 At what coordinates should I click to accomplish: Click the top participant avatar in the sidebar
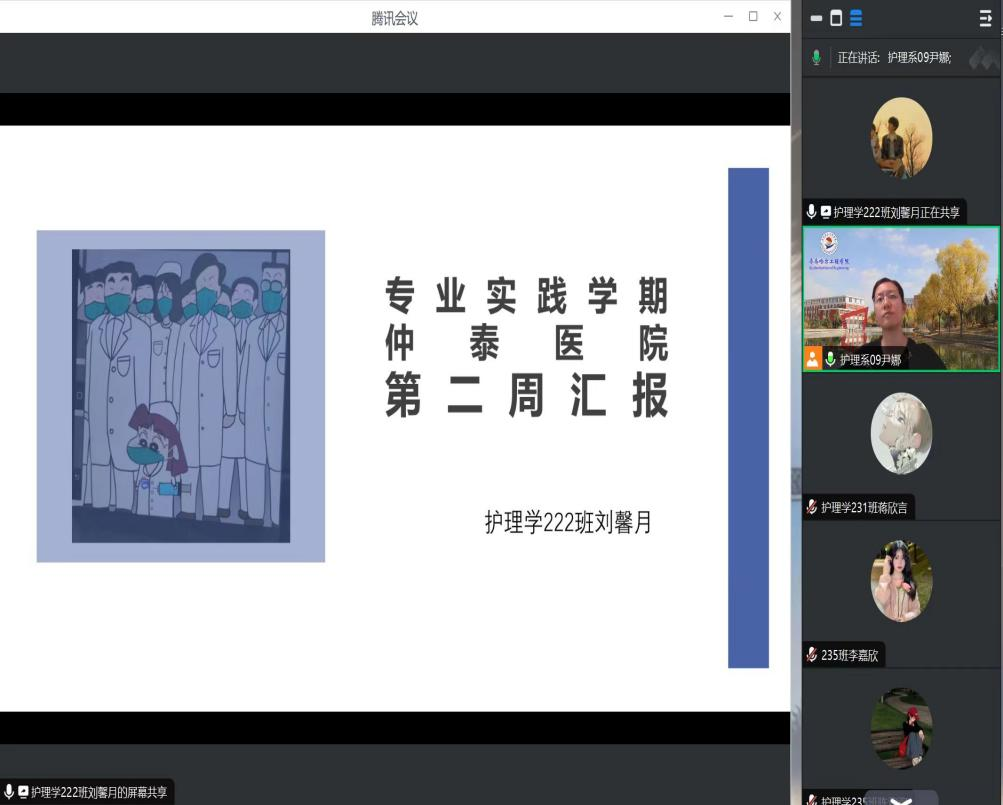901,138
